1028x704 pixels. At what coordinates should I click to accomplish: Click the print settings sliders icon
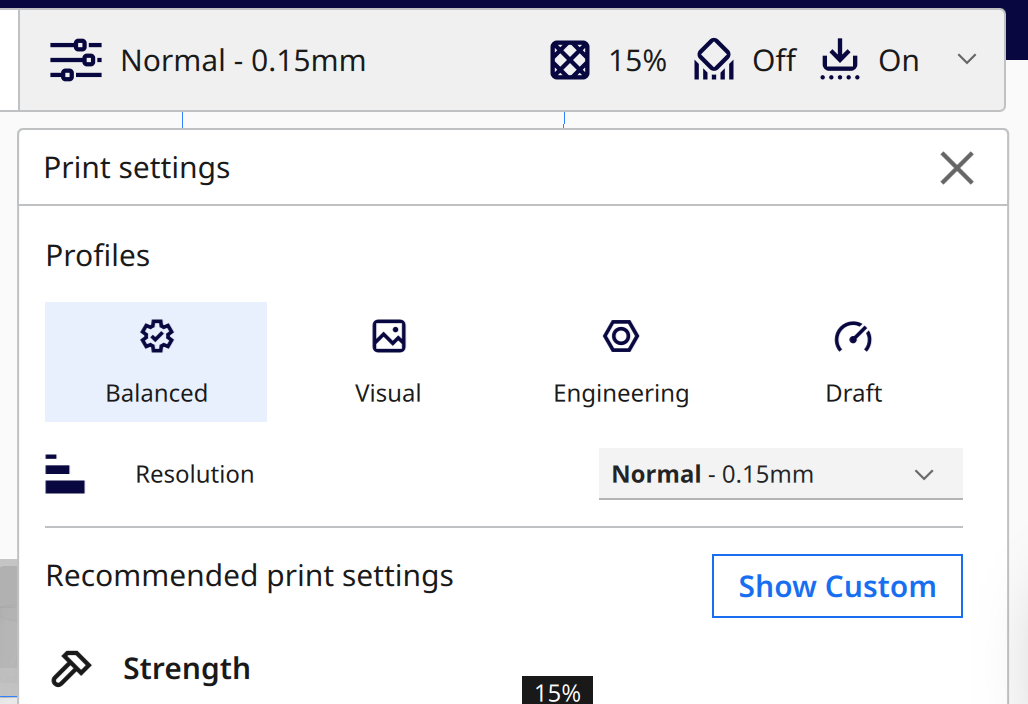76,61
